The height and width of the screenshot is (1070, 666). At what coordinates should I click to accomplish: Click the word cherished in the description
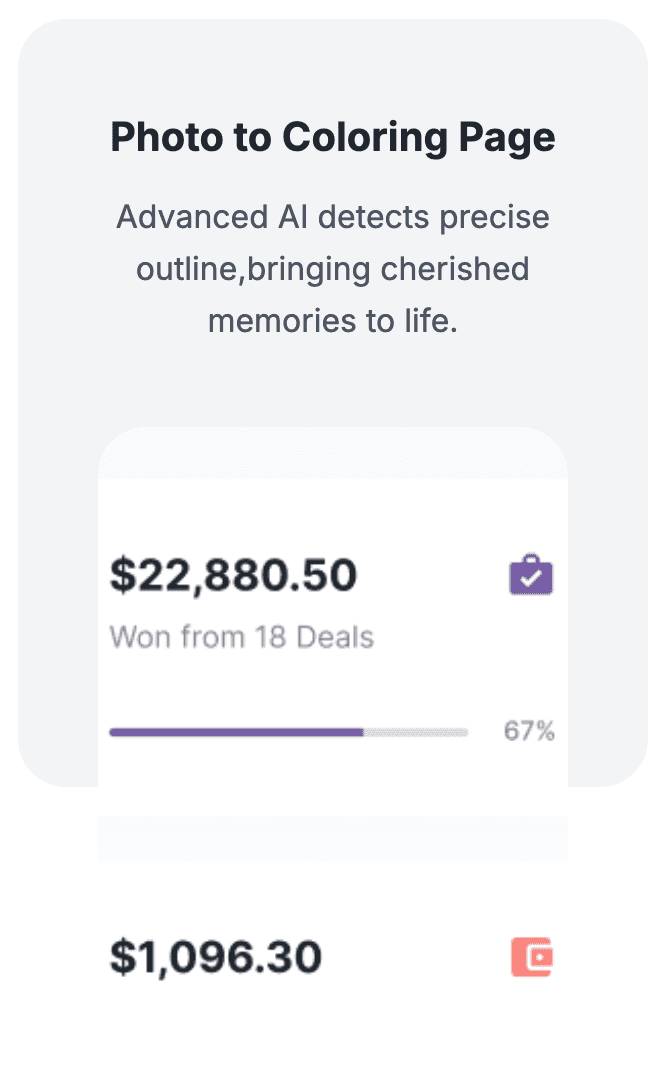pos(455,269)
